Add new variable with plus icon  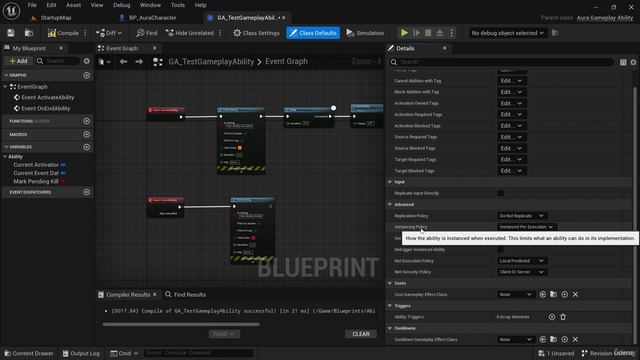87,147
